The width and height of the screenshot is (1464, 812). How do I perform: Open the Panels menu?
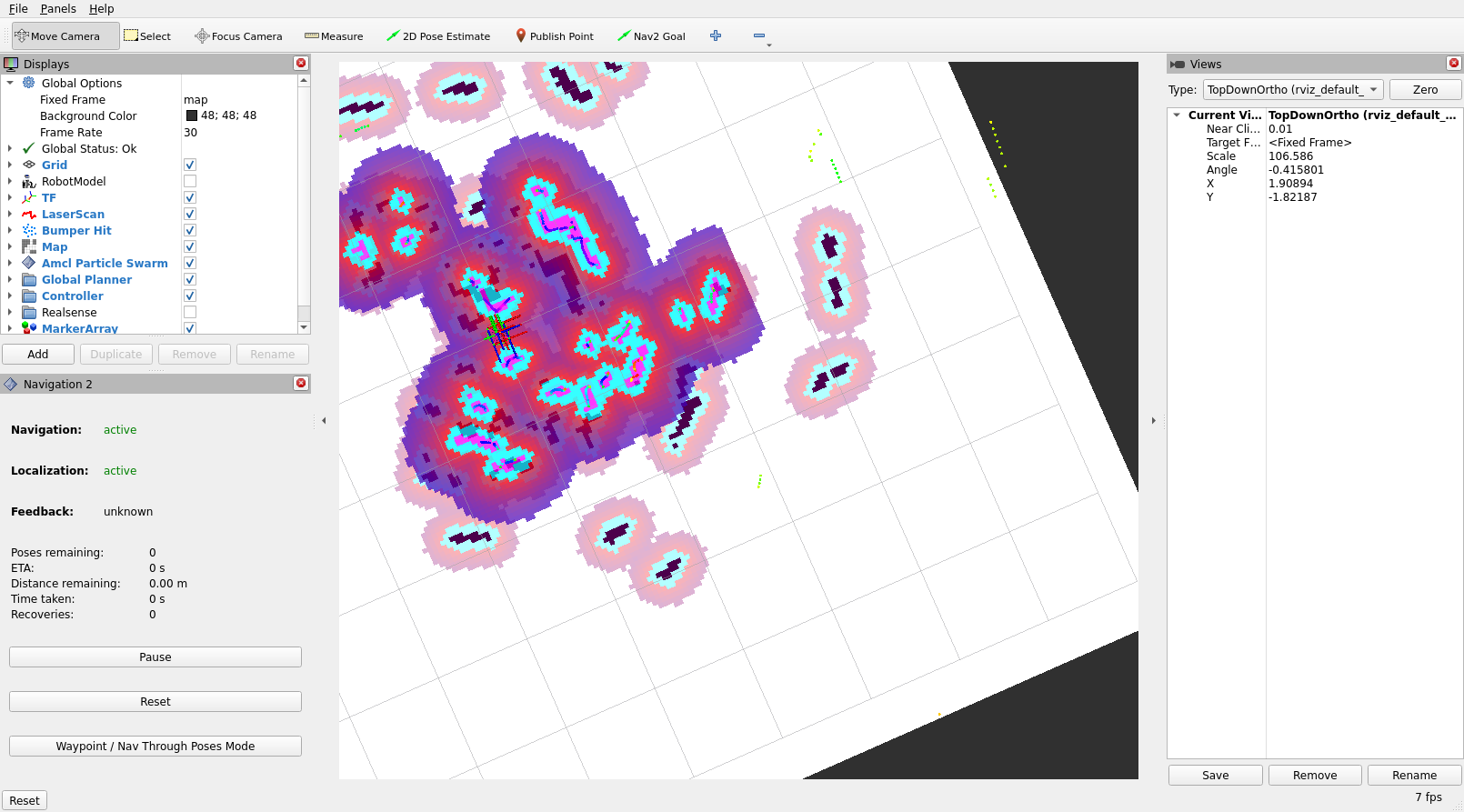click(58, 9)
